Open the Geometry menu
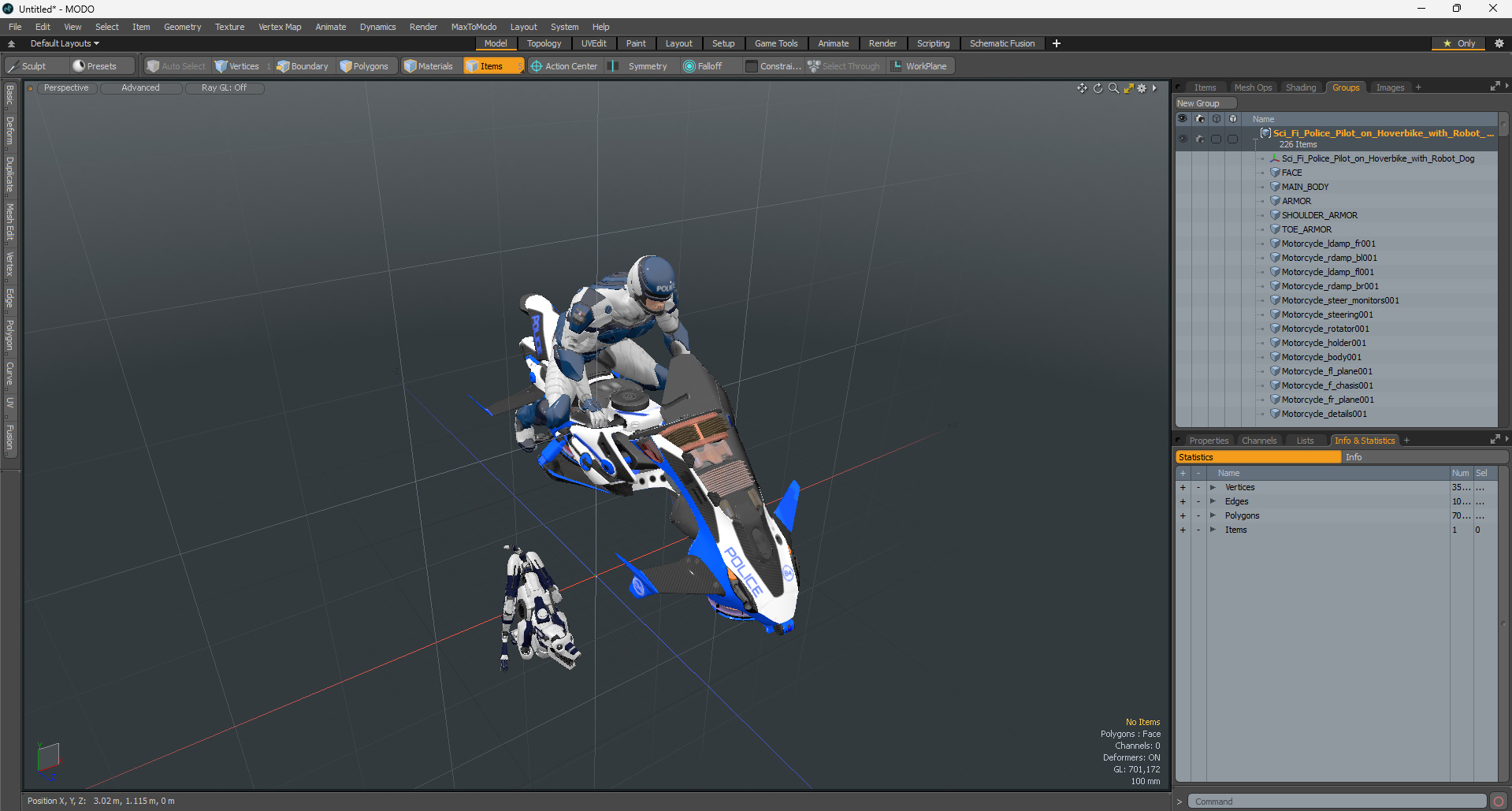This screenshot has width=1512, height=811. (182, 27)
